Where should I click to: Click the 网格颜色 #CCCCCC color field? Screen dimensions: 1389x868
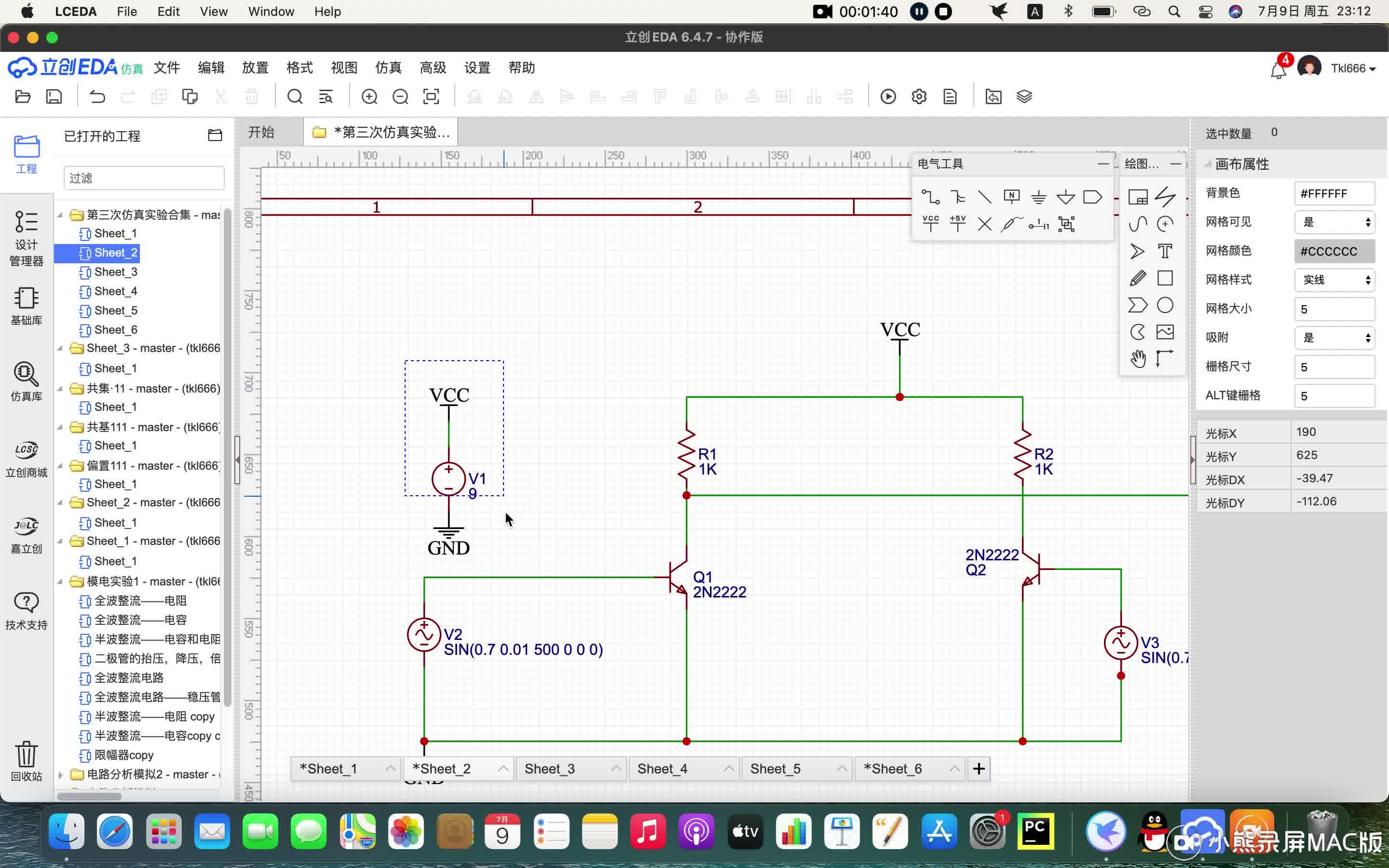tap(1334, 251)
